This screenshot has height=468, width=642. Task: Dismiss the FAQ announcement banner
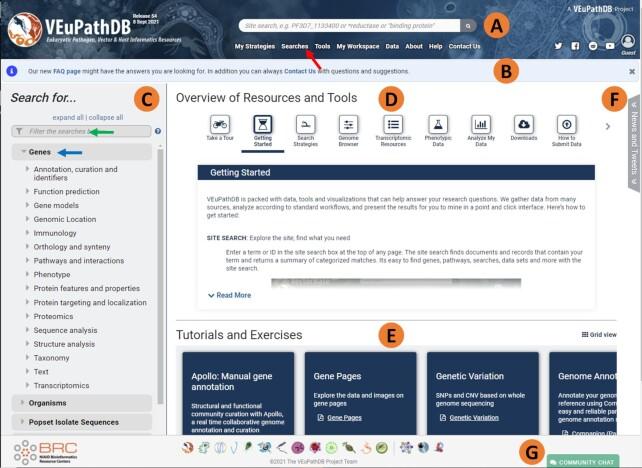coord(632,72)
